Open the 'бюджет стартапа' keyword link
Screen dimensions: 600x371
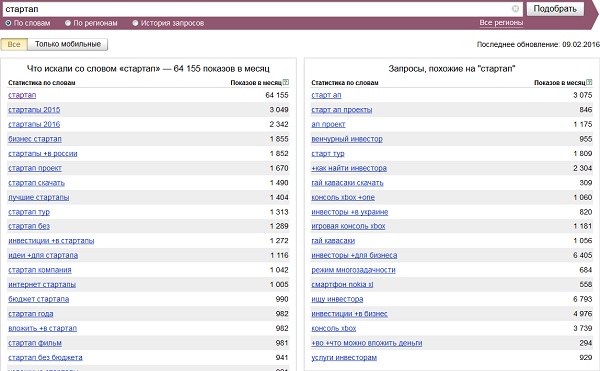pyautogui.click(x=39, y=299)
